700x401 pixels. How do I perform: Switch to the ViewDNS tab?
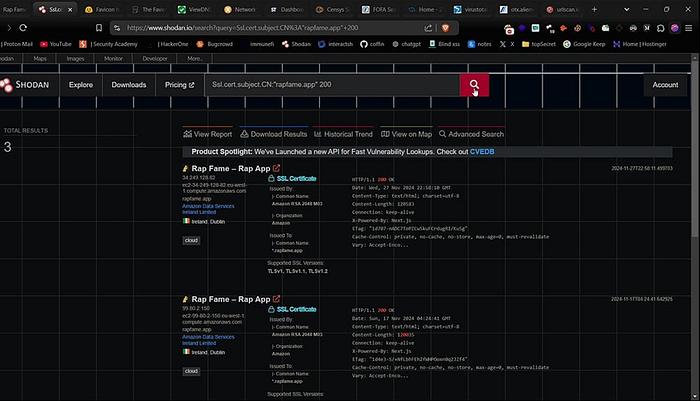click(x=195, y=9)
